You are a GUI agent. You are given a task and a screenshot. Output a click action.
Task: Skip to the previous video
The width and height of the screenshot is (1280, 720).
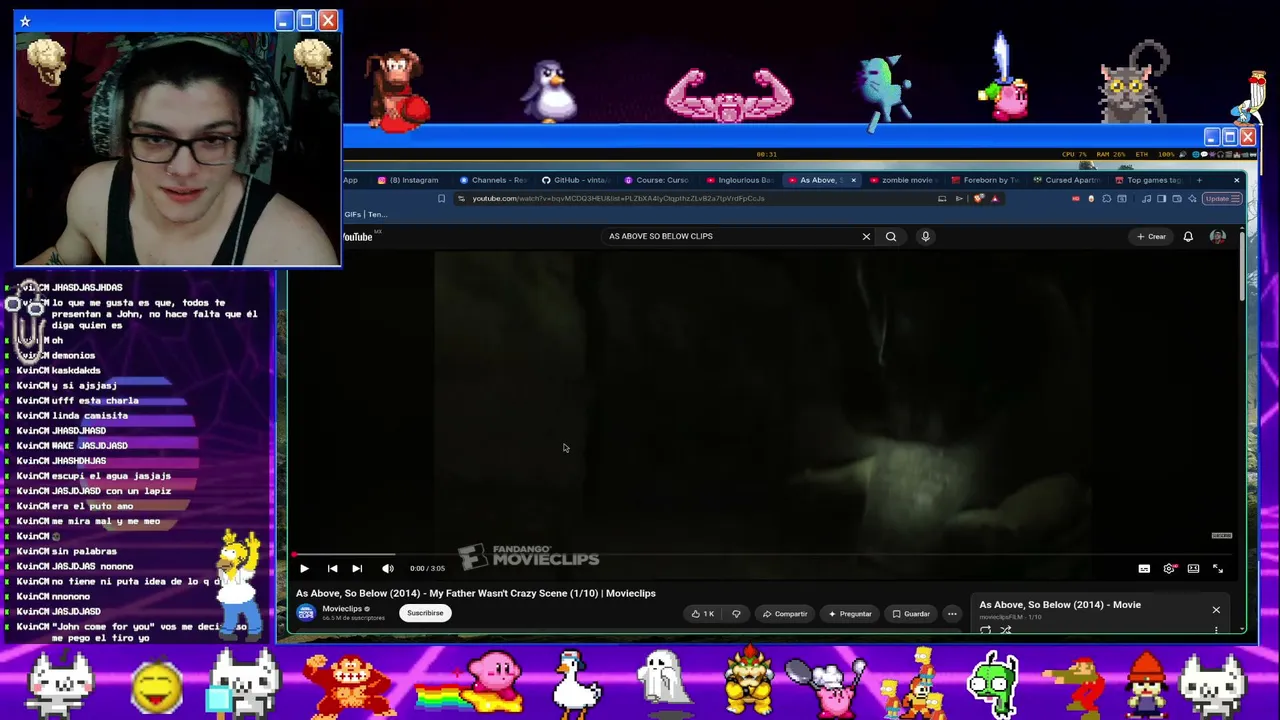click(332, 568)
